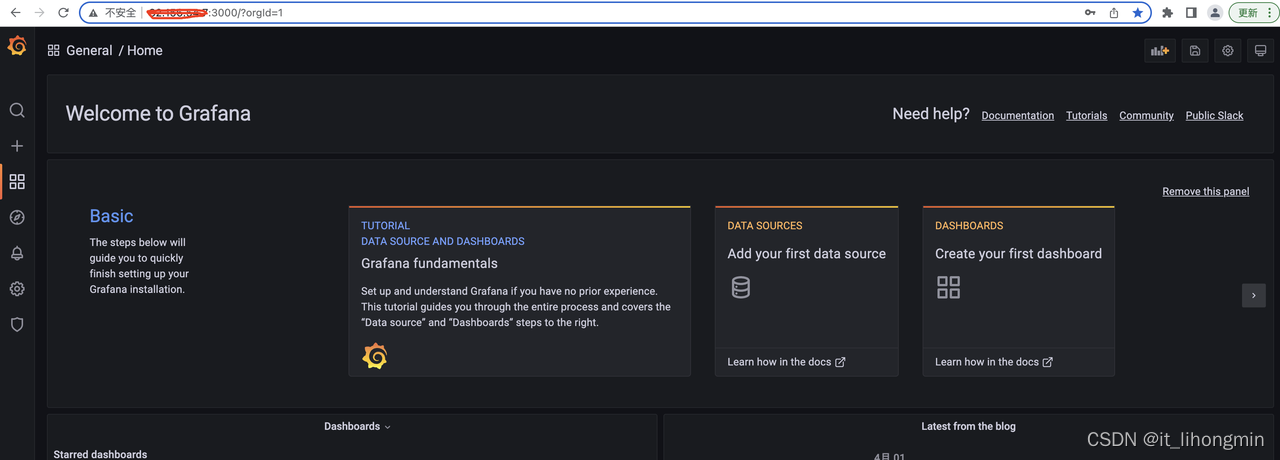
Task: Open Learn how in docs under Data Sources
Action: [x=787, y=362]
